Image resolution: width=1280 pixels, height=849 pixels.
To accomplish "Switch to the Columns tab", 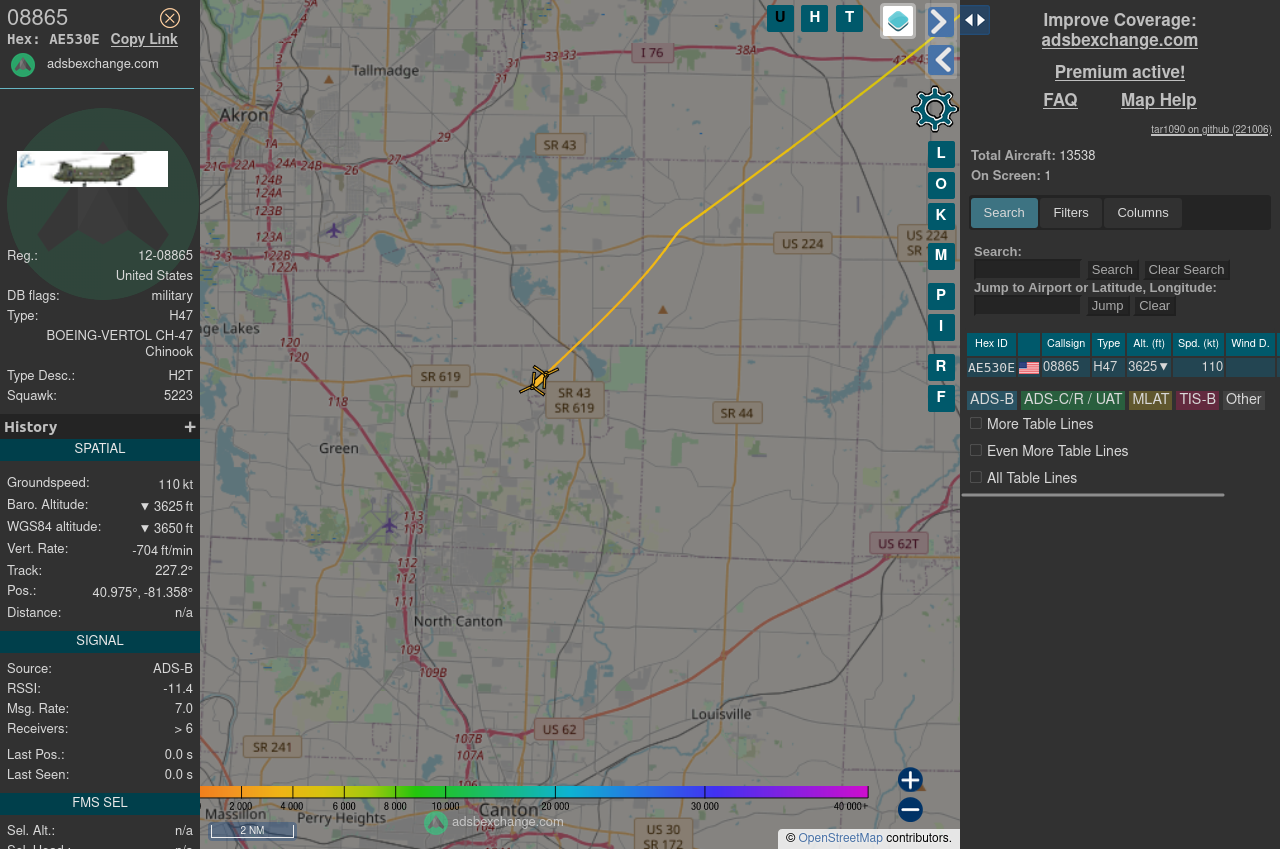I will click(x=1143, y=213).
